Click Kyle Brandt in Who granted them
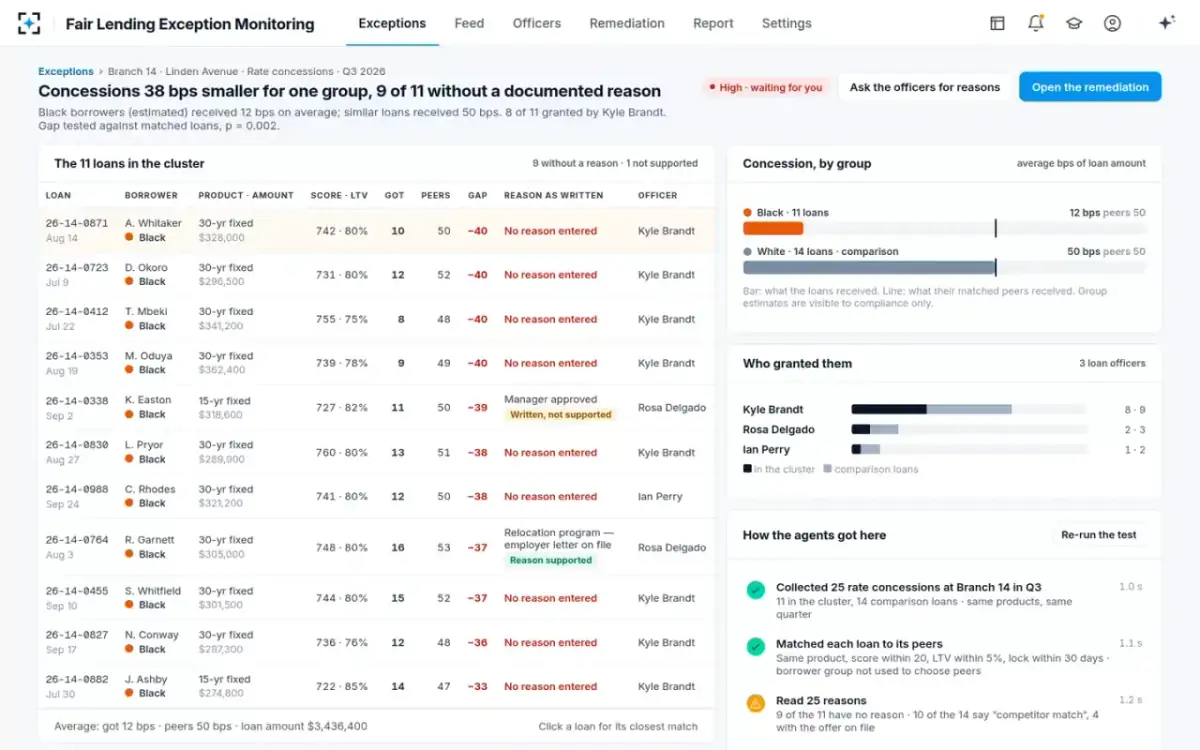 (773, 409)
